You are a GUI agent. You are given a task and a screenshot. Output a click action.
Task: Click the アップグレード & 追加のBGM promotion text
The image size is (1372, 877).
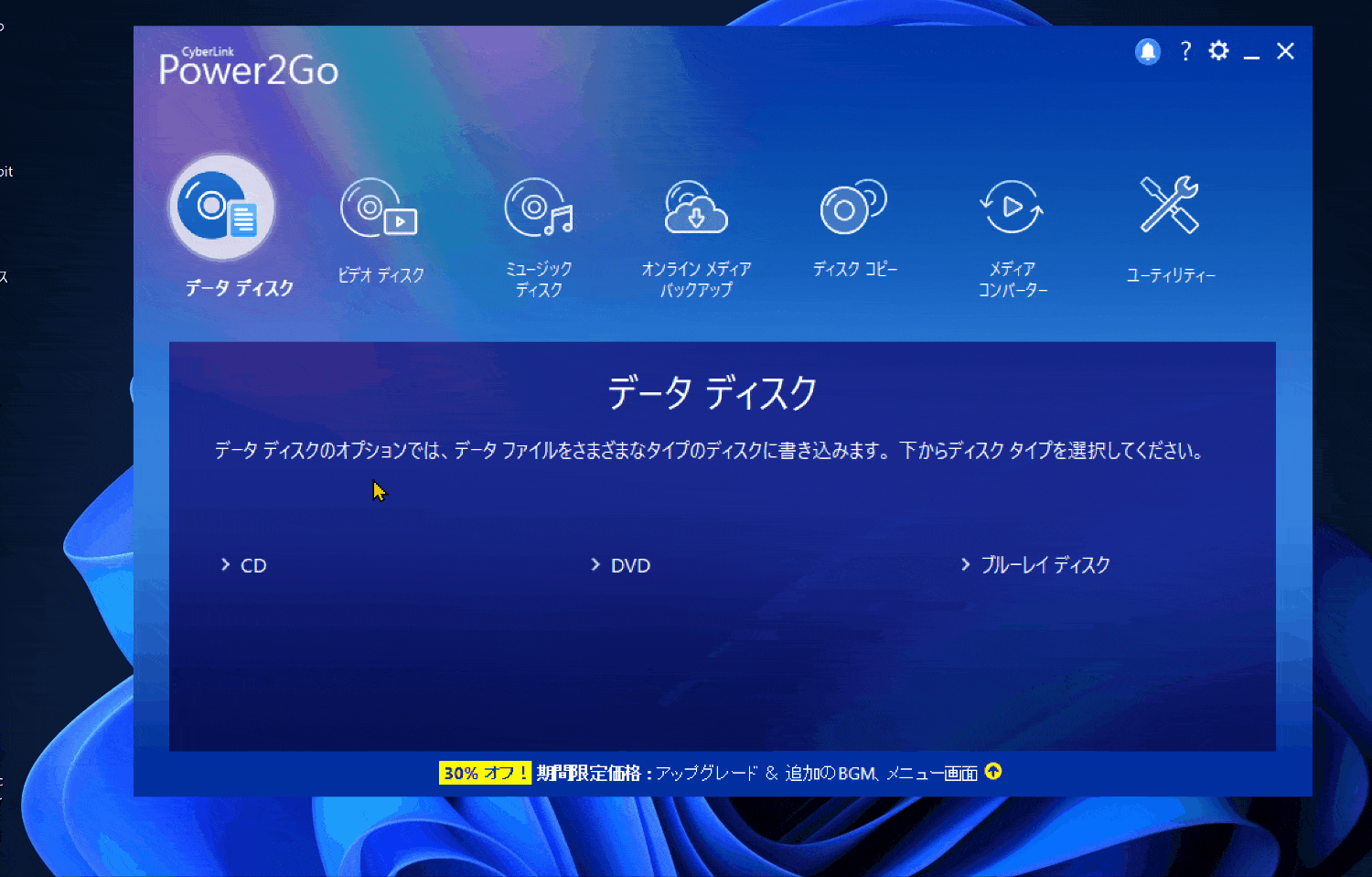tap(816, 774)
